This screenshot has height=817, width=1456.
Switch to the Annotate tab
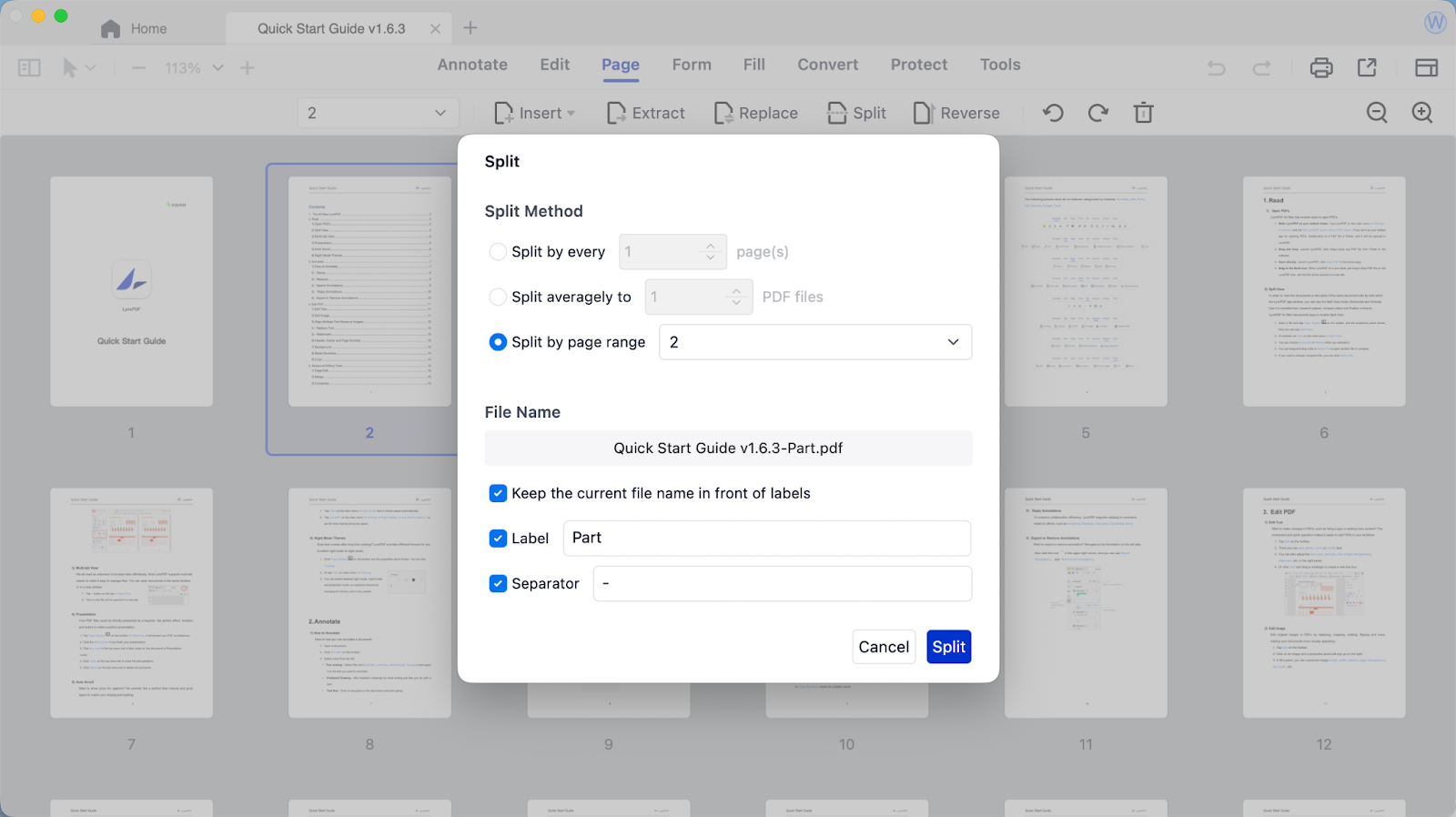pyautogui.click(x=472, y=65)
